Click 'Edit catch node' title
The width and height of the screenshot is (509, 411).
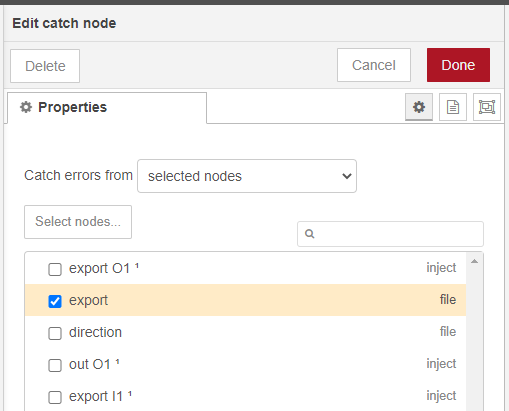tap(64, 23)
